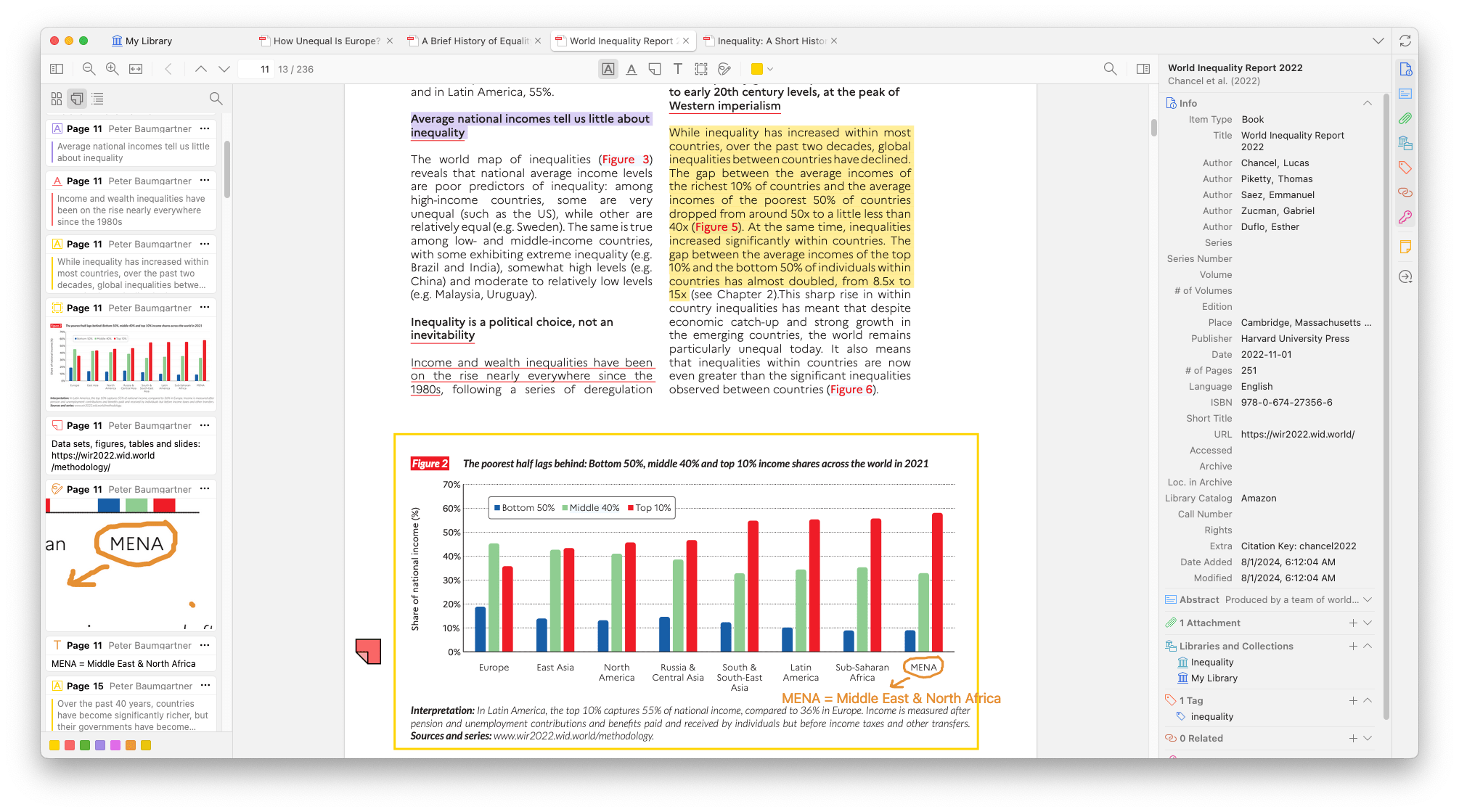Open the URL https://wir2022.wid.world/

click(1298, 434)
